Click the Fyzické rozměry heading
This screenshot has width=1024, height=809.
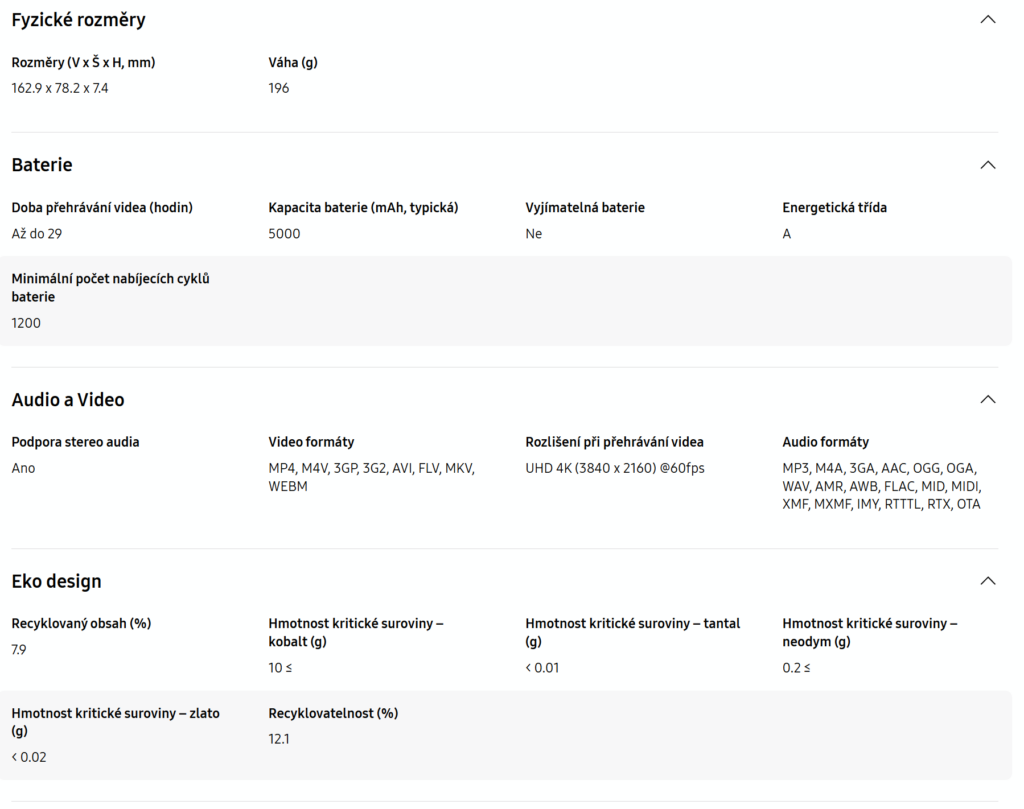pyautogui.click(x=78, y=20)
